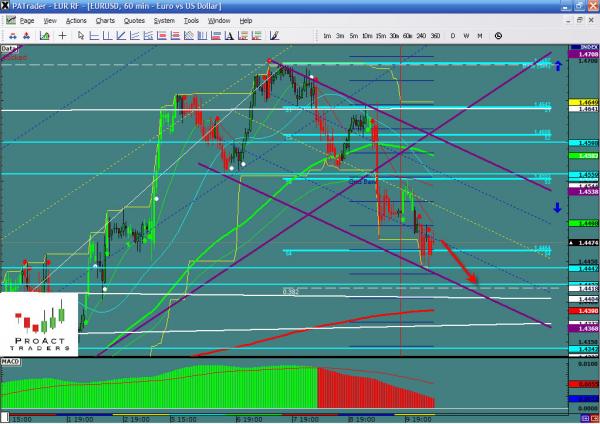Click the blue up arrow on price axis
The width and height of the screenshot is (600, 424).
tap(558, 62)
